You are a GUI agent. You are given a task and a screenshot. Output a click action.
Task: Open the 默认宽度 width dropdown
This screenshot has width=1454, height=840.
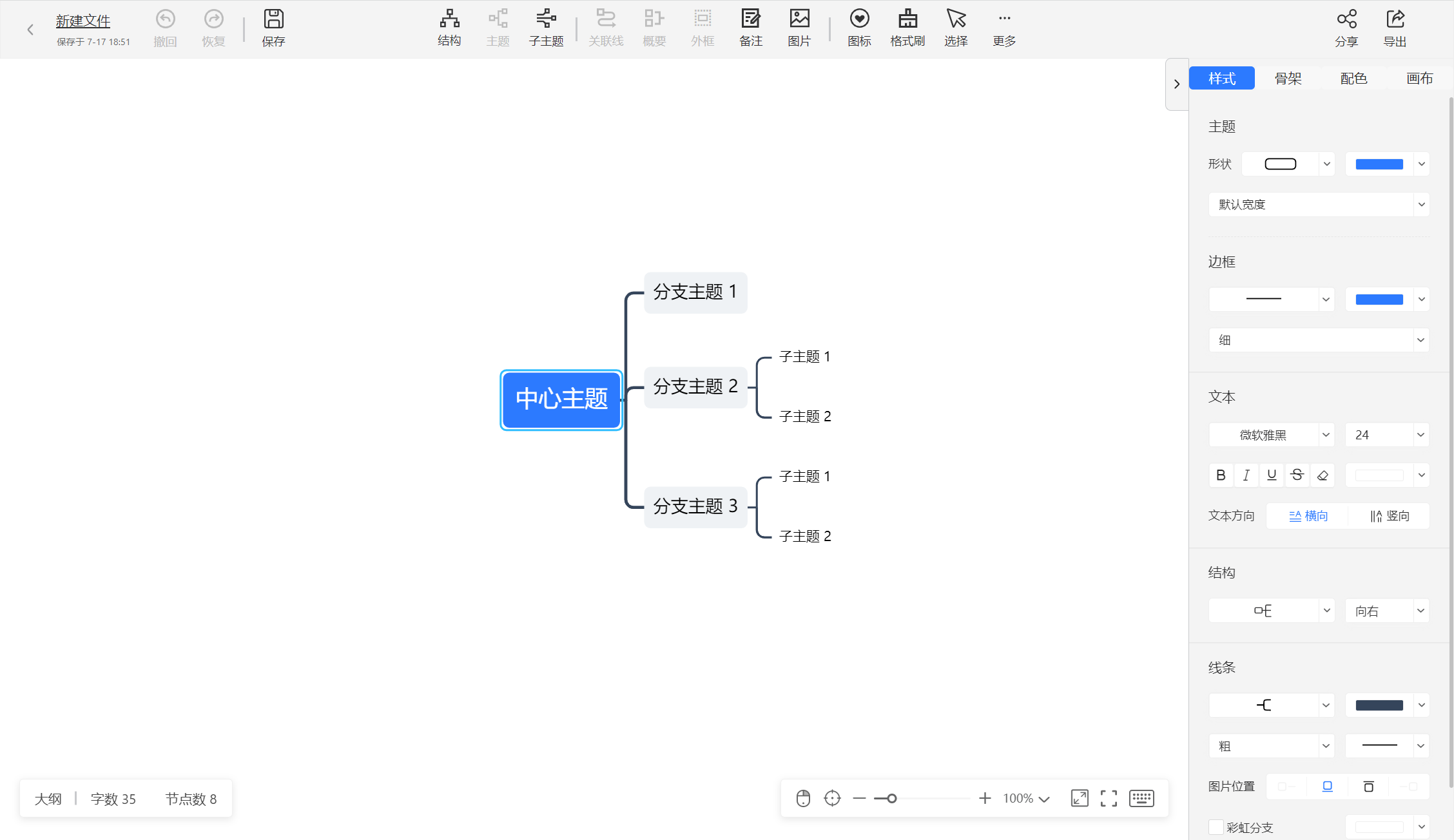pos(1319,205)
